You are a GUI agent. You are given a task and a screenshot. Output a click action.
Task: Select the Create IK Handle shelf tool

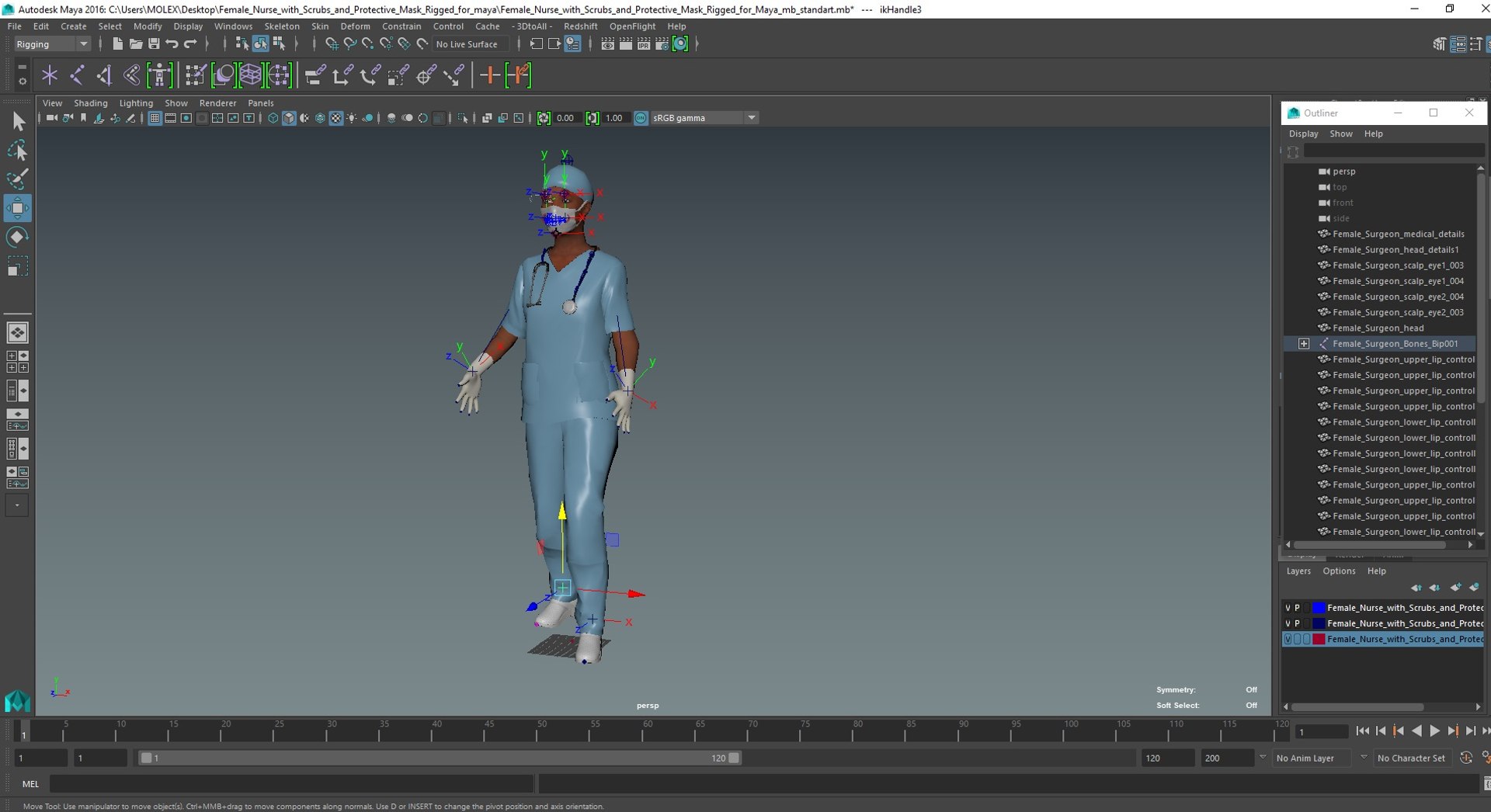[x=104, y=75]
